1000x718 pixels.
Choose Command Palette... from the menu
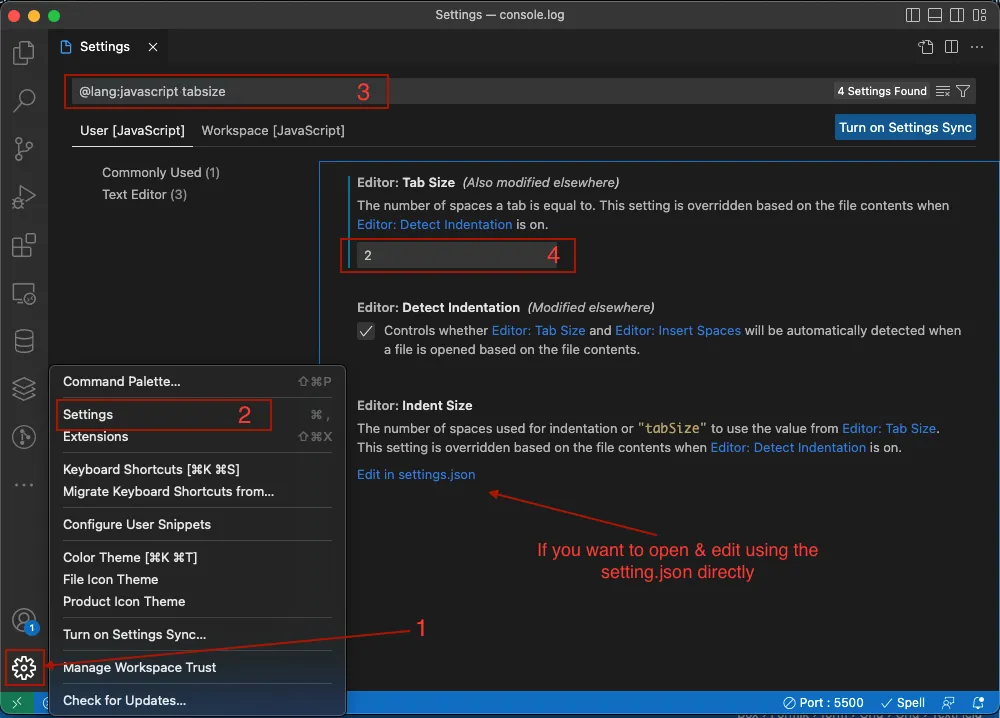click(197, 381)
